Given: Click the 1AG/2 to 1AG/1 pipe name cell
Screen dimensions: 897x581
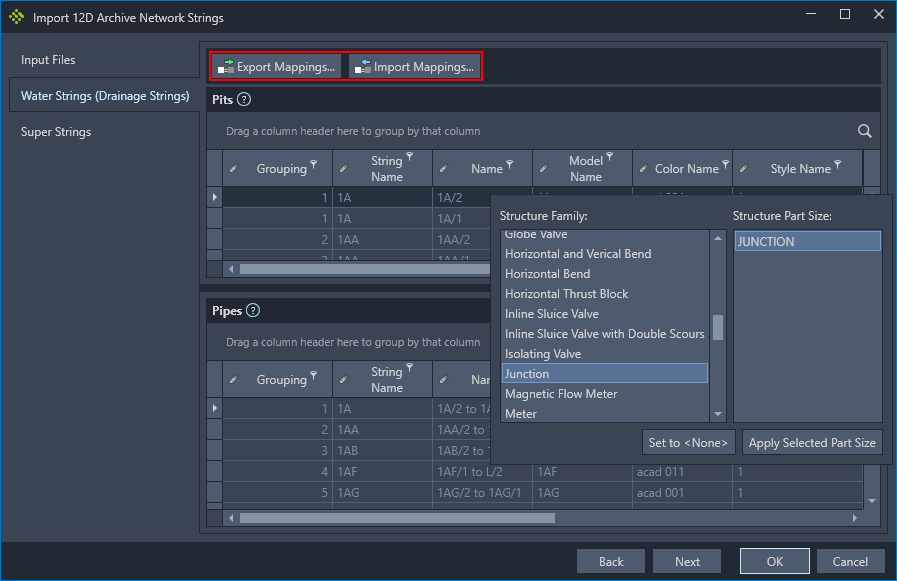Looking at the screenshot, I should click(482, 492).
